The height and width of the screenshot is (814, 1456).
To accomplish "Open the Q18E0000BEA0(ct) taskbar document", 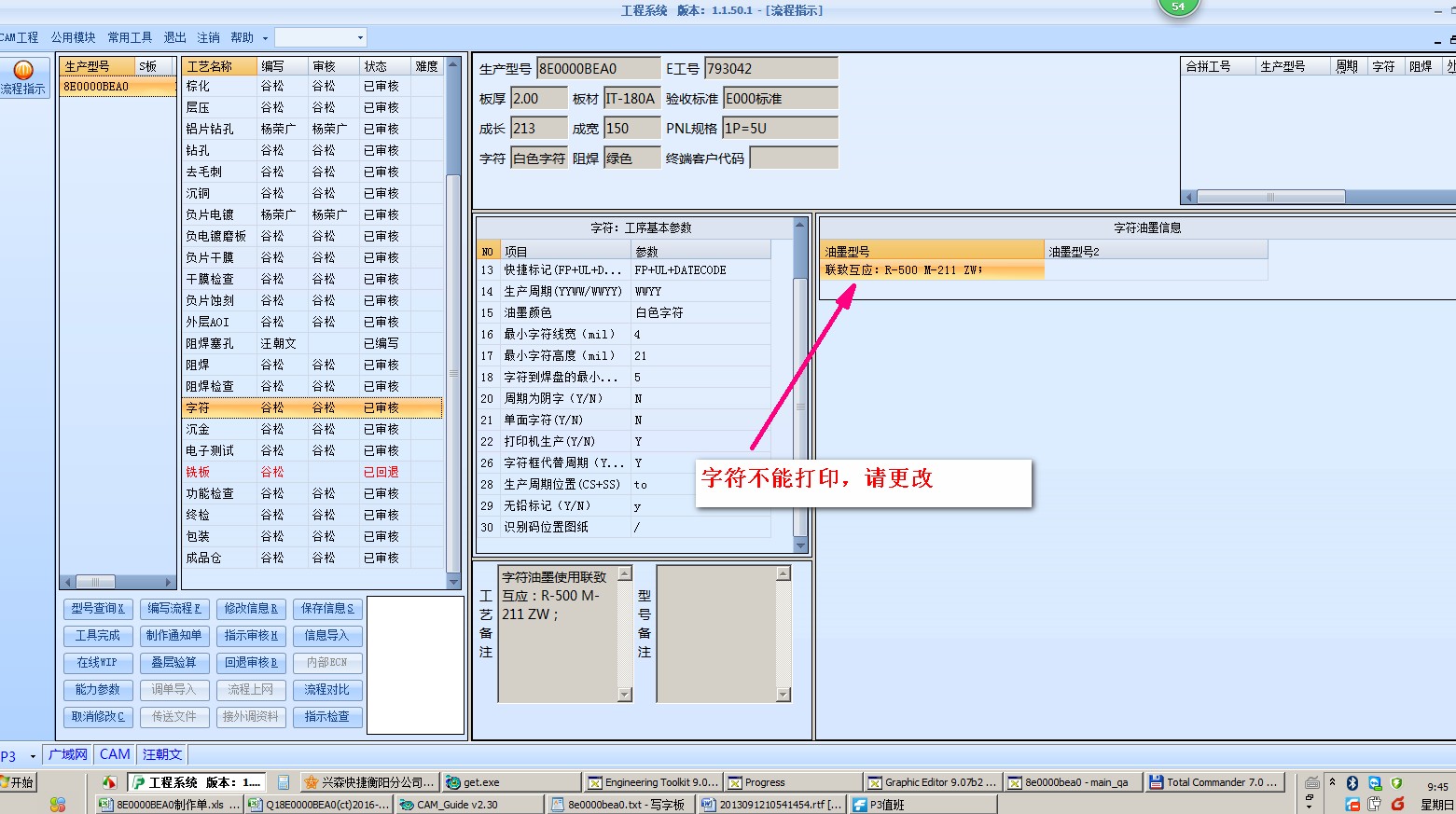I will pos(320,804).
